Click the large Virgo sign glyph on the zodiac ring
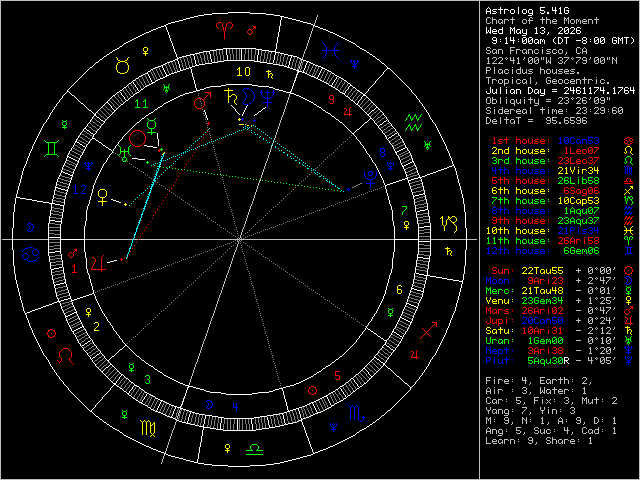Image resolution: width=640 pixels, height=480 pixels. (148, 428)
